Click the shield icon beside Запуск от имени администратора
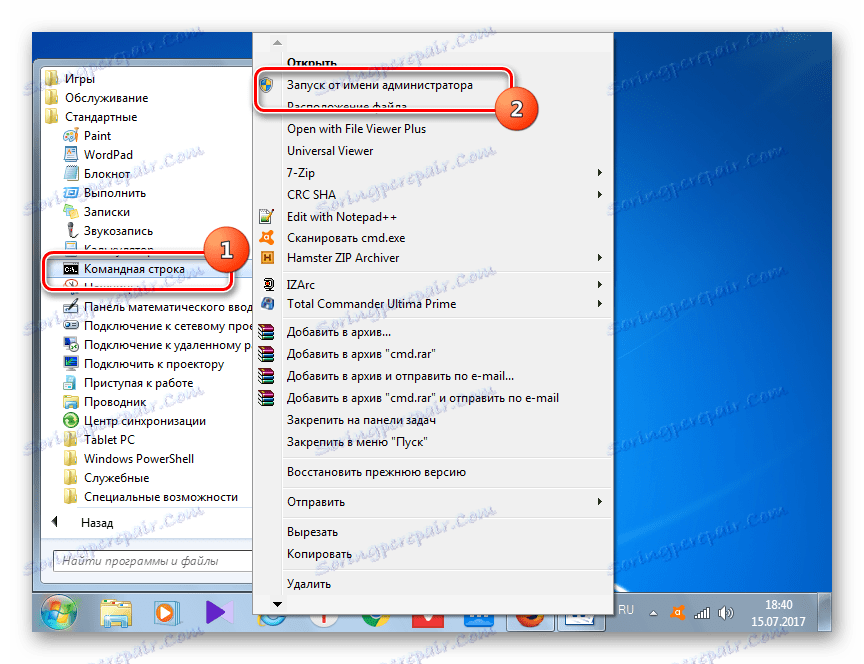 point(266,85)
